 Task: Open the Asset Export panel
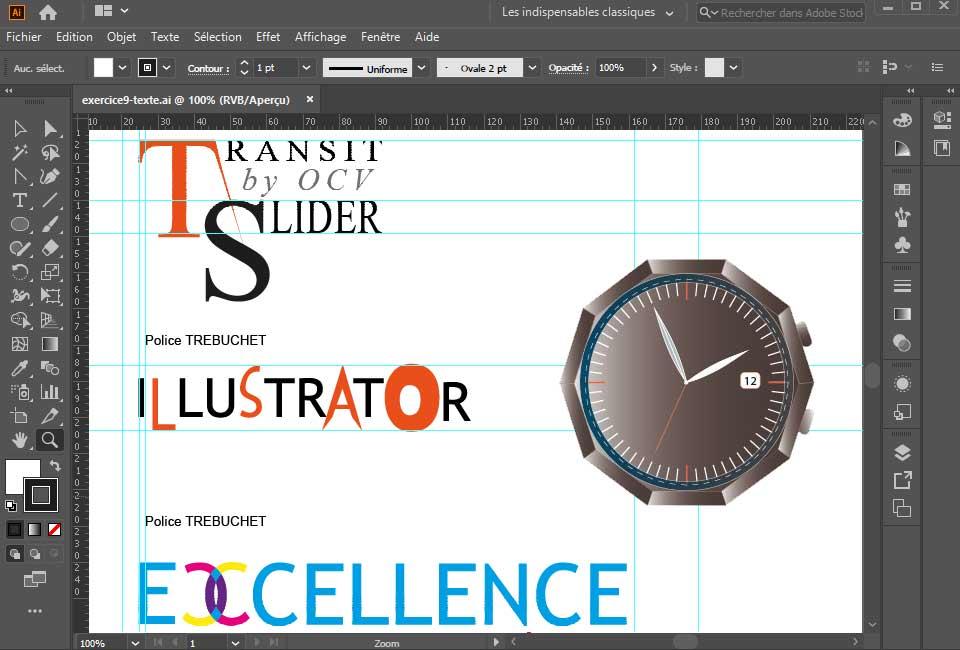(902, 480)
